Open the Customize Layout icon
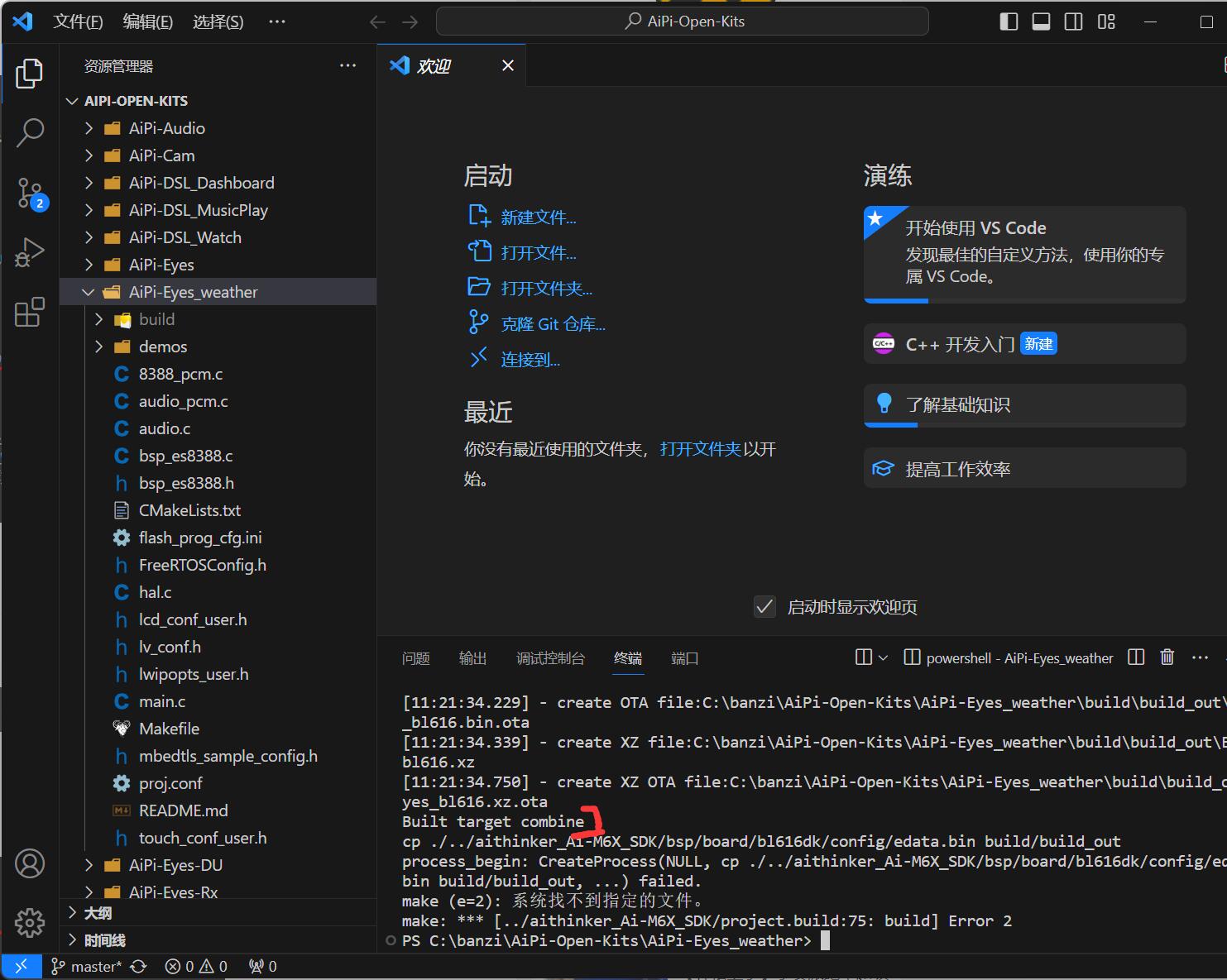This screenshot has width=1227, height=980. (1106, 22)
